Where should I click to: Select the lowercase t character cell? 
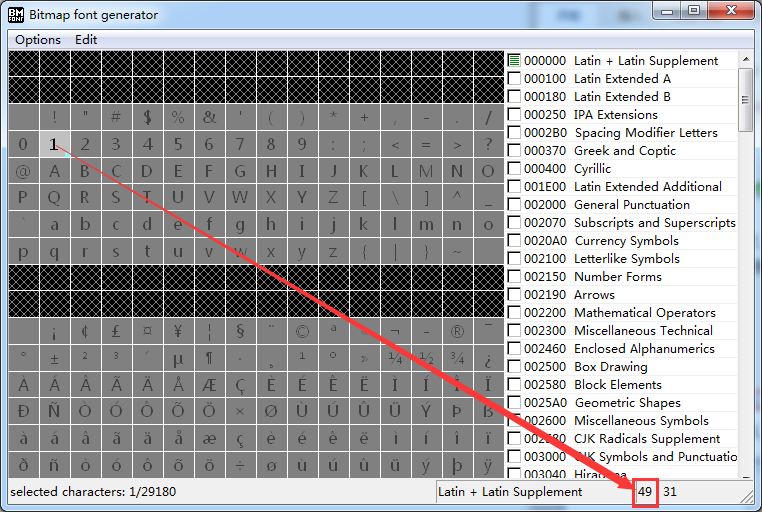click(x=147, y=251)
